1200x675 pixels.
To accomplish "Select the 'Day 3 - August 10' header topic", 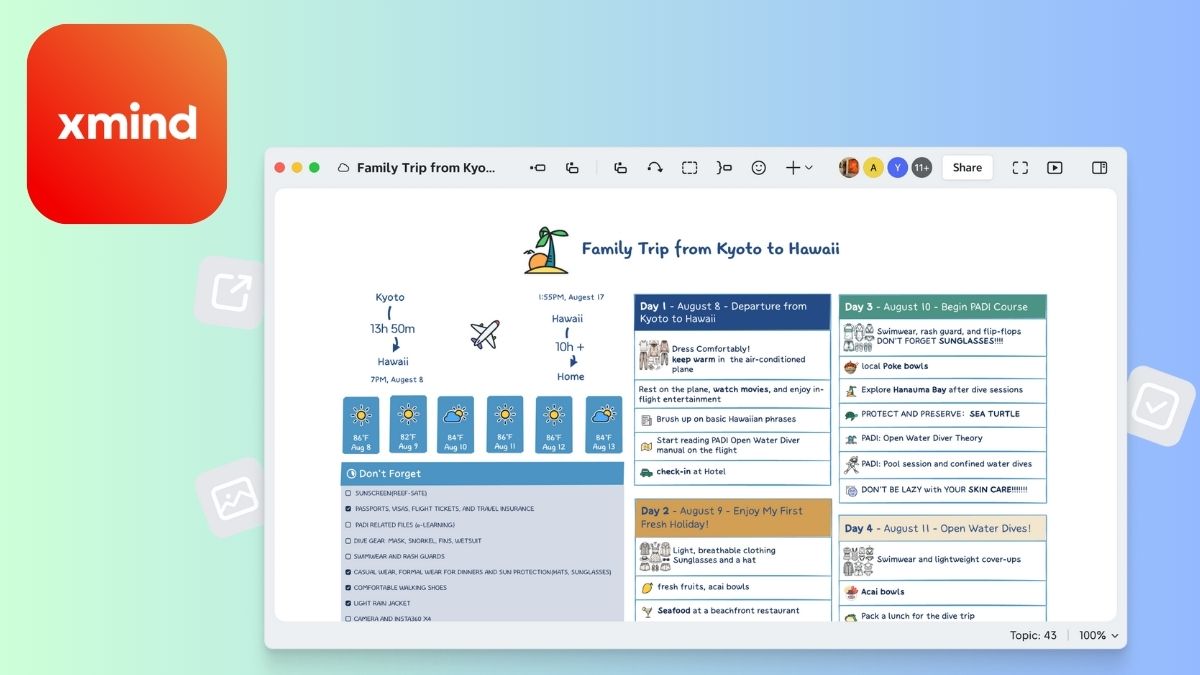I will tap(942, 307).
